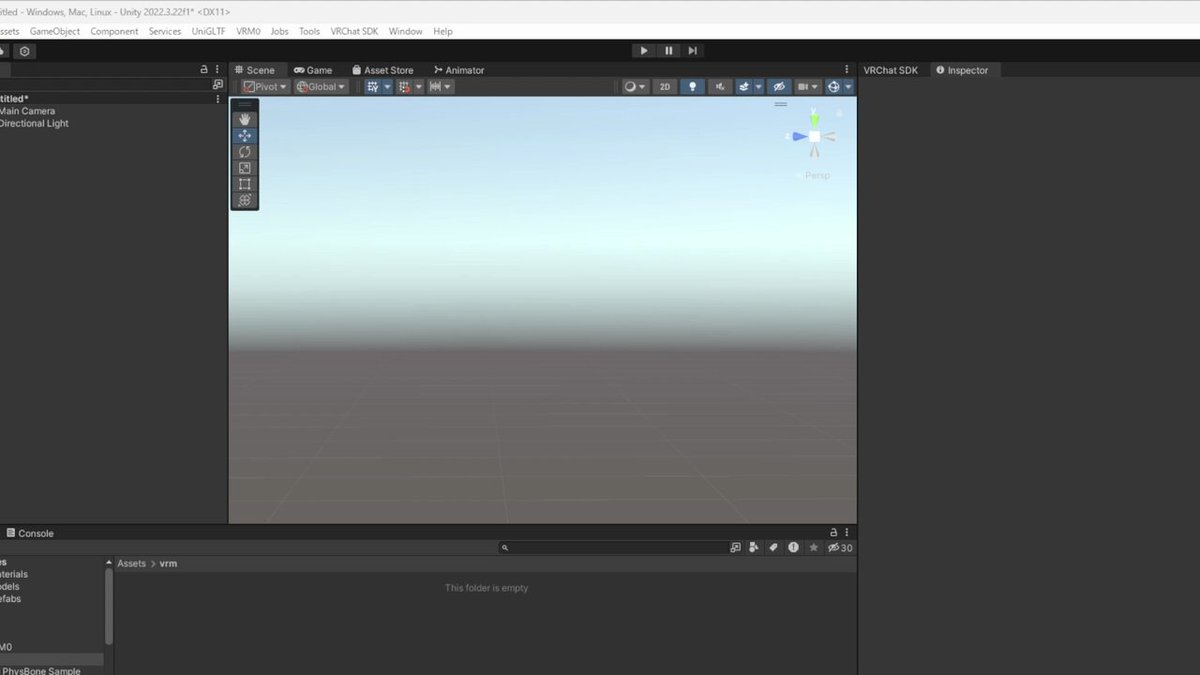
Task: Click the Pause button
Action: point(669,50)
